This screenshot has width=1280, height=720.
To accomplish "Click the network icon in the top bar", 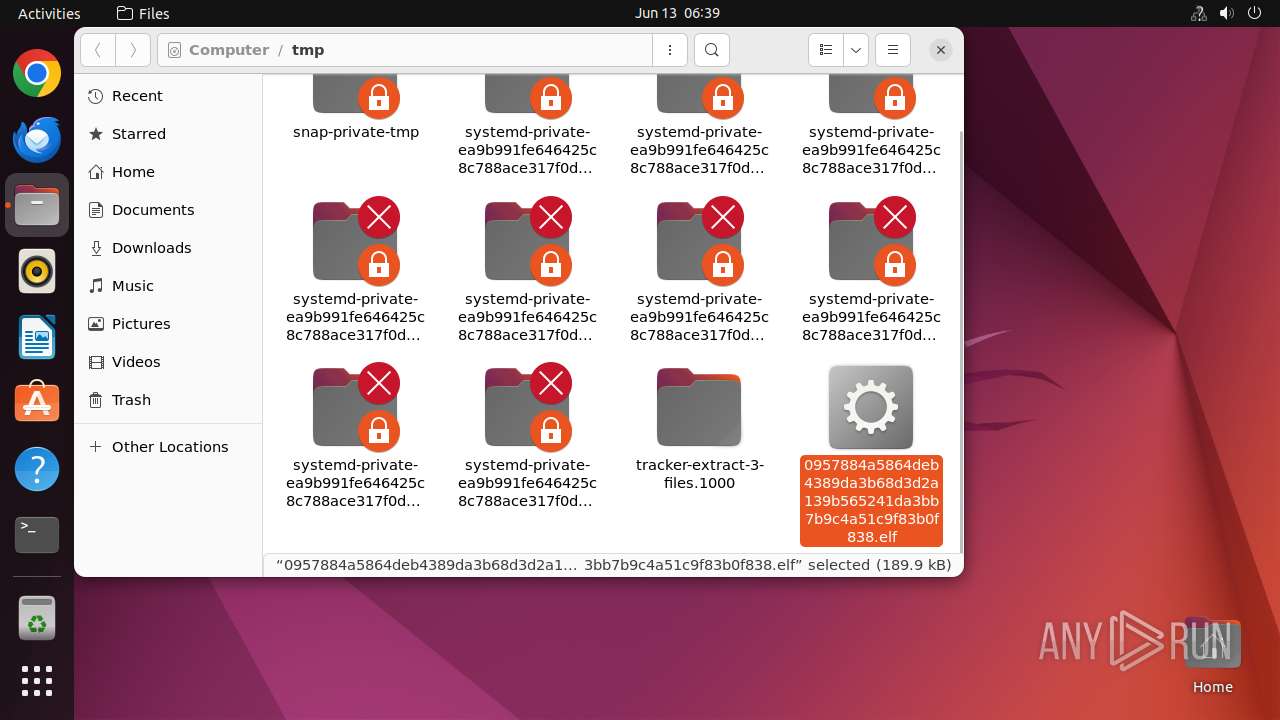I will pyautogui.click(x=1199, y=13).
